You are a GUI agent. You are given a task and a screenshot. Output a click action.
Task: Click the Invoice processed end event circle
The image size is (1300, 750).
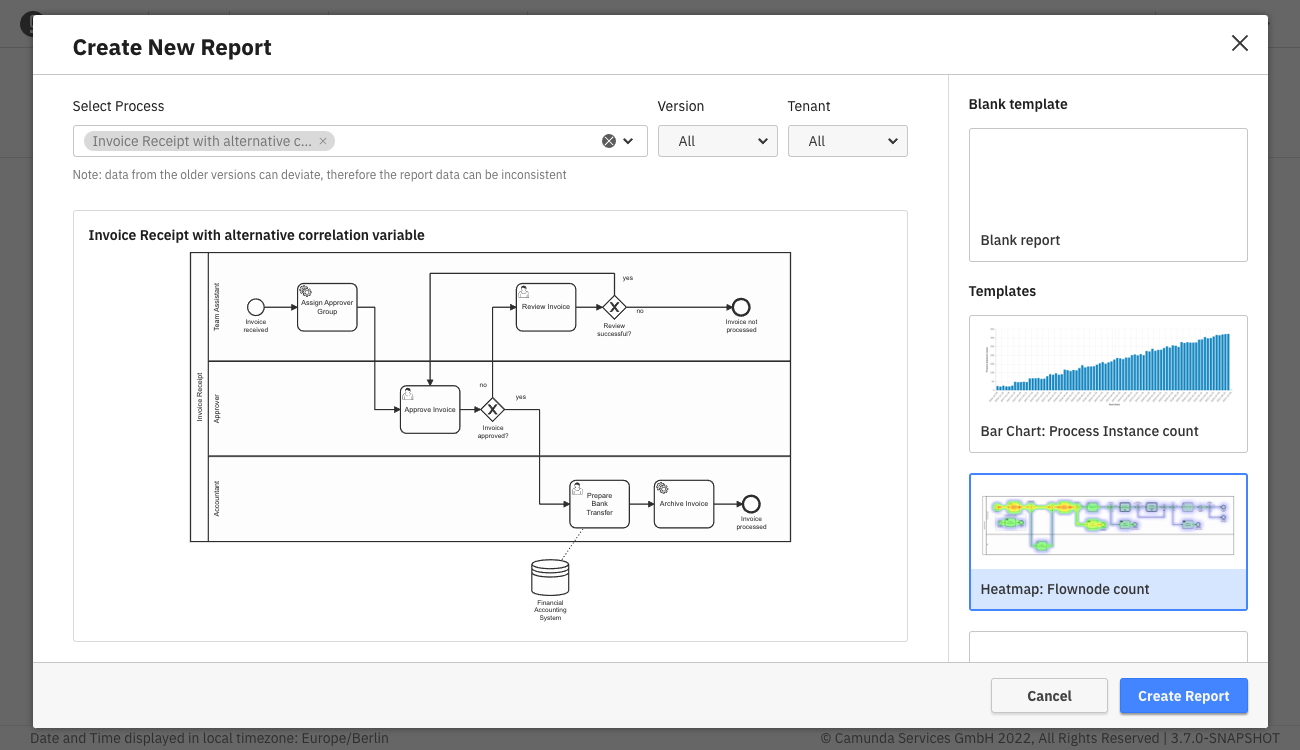(751, 504)
